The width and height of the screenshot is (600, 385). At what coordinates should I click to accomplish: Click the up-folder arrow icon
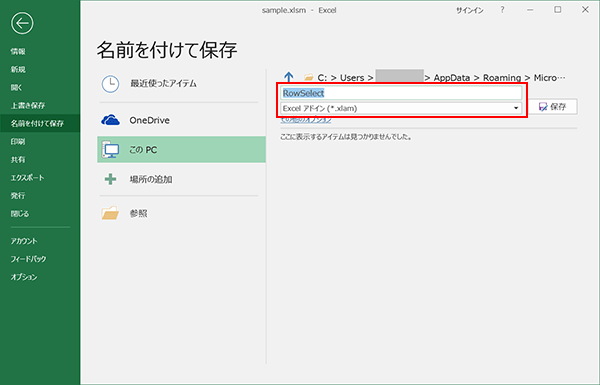pos(289,77)
